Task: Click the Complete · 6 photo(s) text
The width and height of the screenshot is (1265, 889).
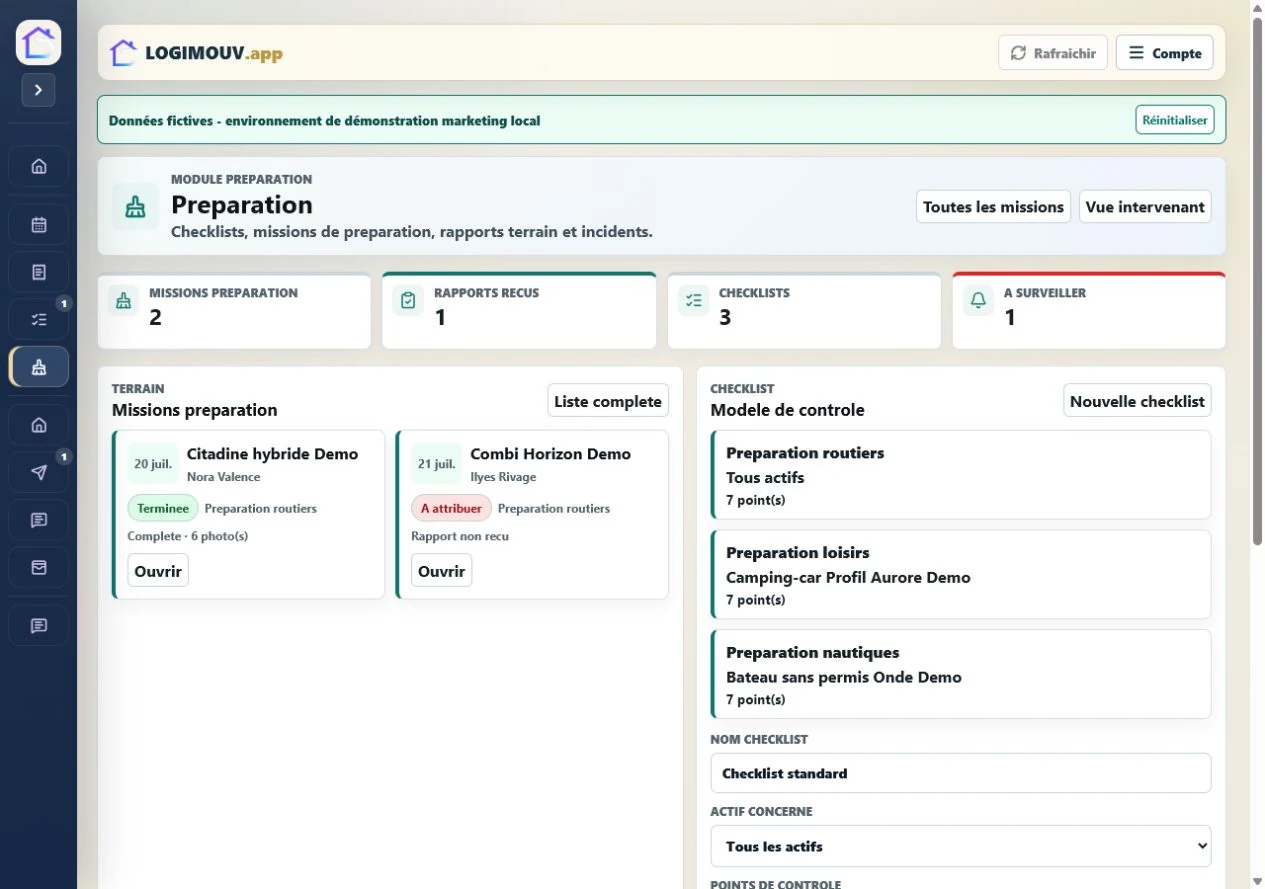Action: (x=188, y=536)
